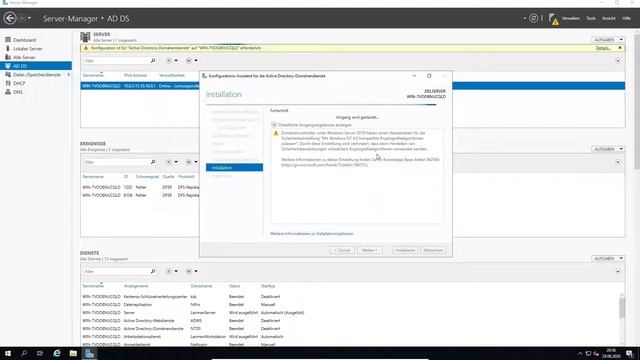This screenshot has width=640, height=360.
Task: Click the Windows Start button
Action: click(x=8, y=353)
